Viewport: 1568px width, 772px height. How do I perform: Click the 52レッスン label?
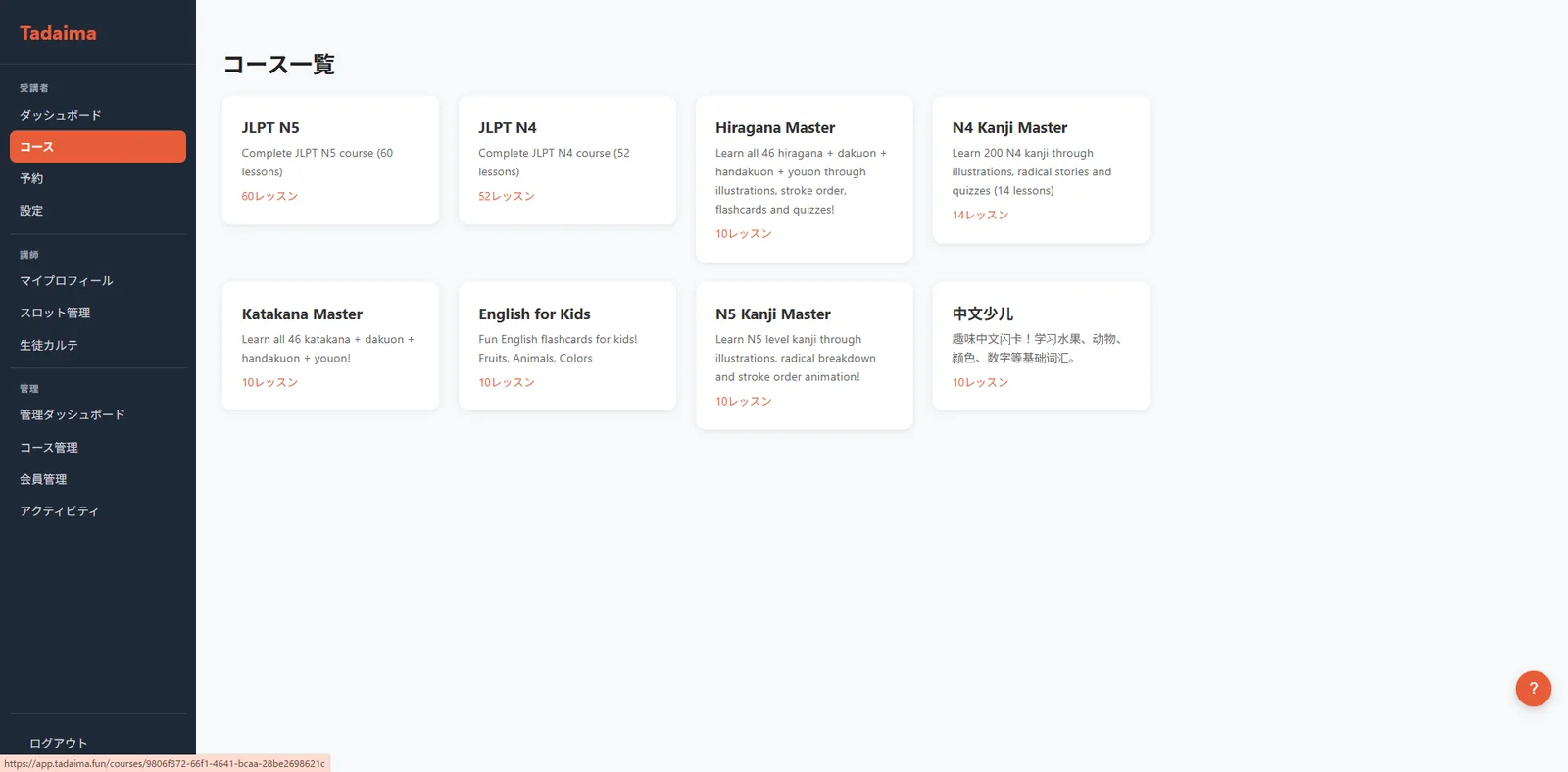point(507,196)
